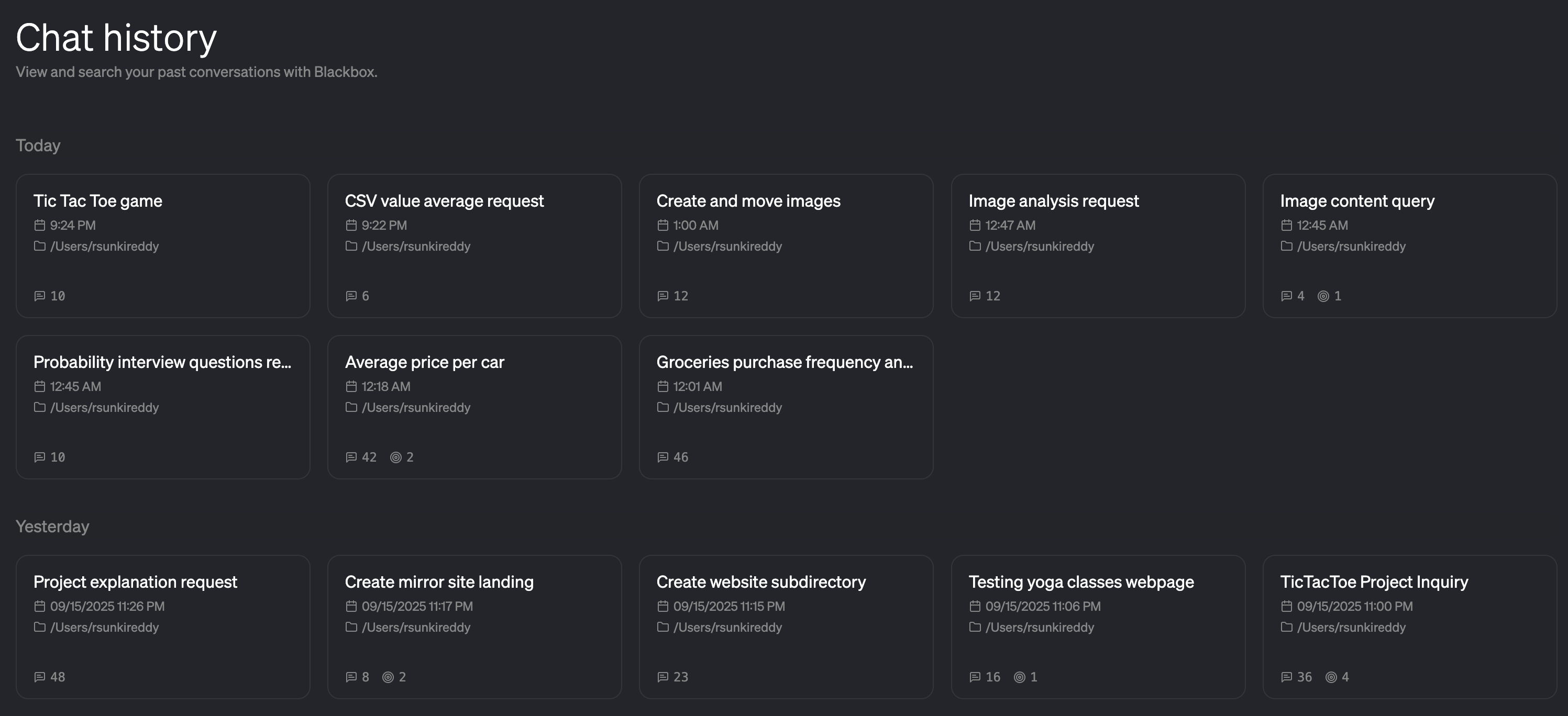Open the Tic Tac Toe game chat
Screen dimensions: 1568x716
tap(162, 246)
